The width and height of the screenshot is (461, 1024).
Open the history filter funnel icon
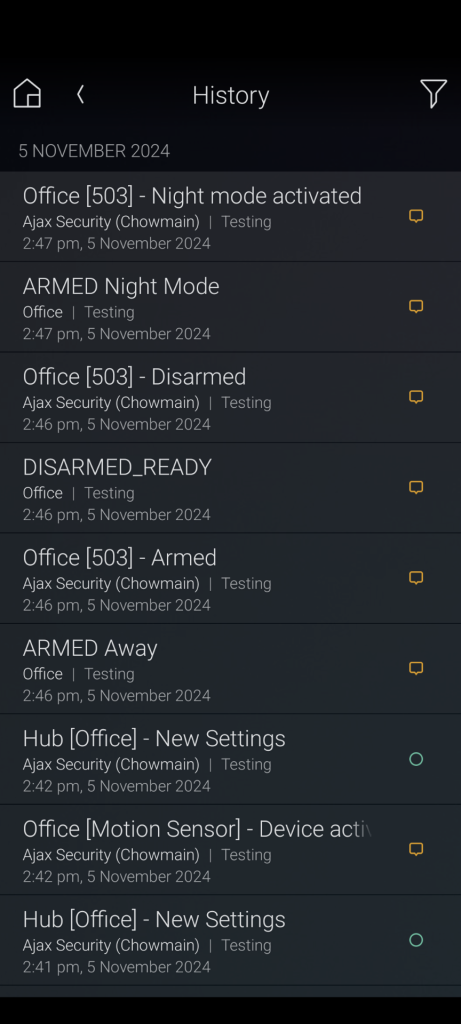click(x=434, y=94)
